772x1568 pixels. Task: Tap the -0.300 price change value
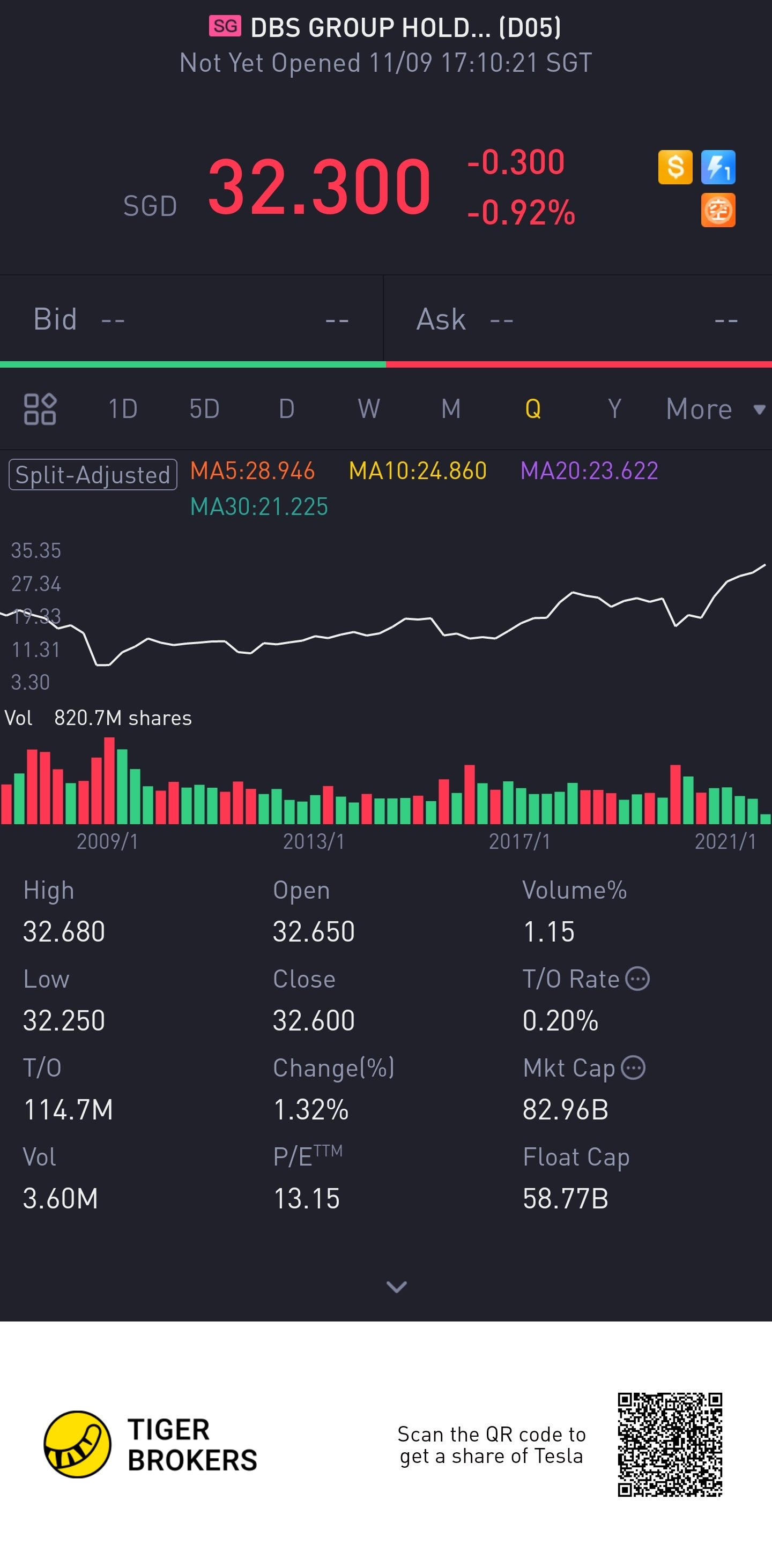coord(516,162)
